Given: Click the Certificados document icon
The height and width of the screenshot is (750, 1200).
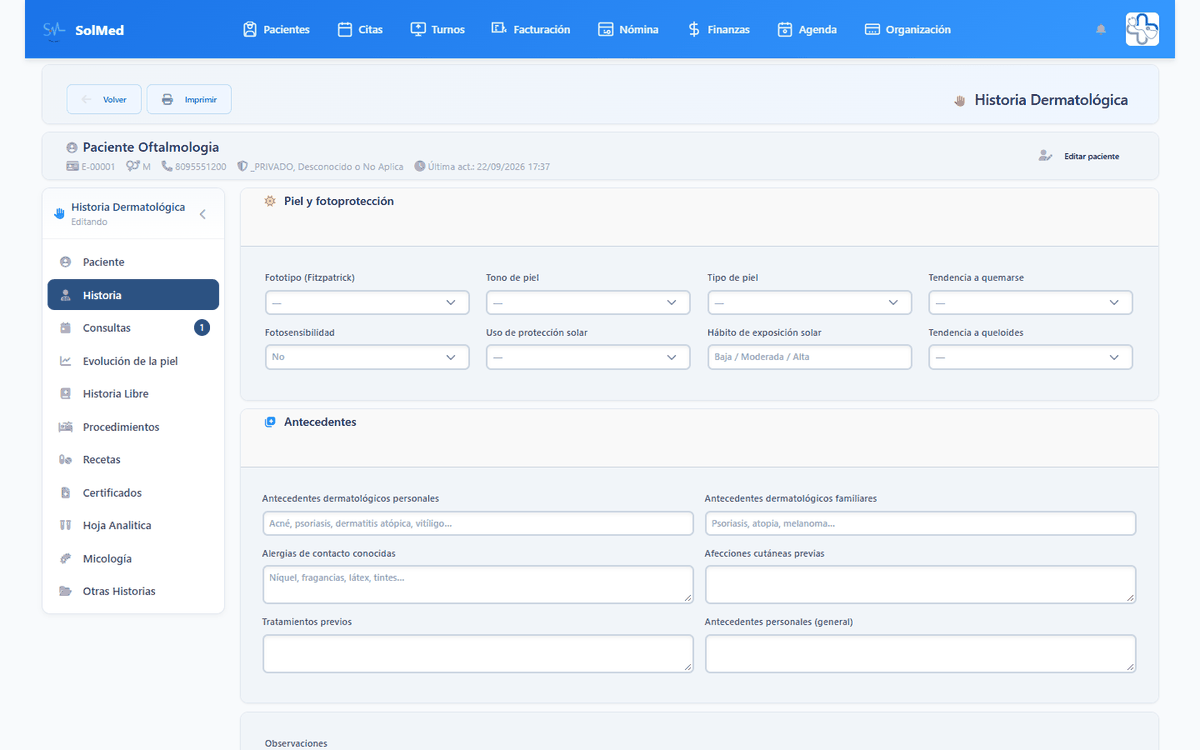Looking at the screenshot, I should [66, 493].
